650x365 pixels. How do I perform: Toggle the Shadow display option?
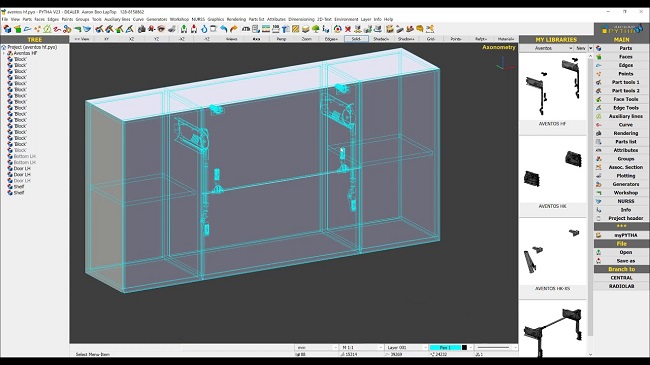click(406, 39)
